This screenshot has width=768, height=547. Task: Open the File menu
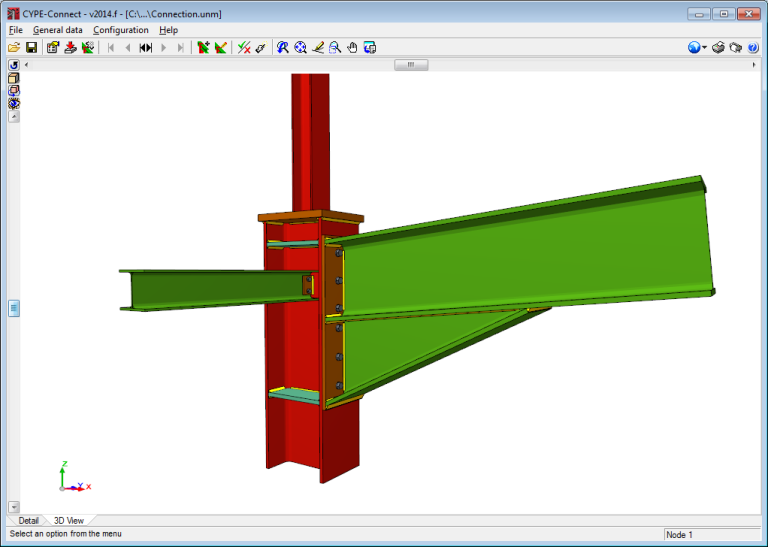point(16,30)
